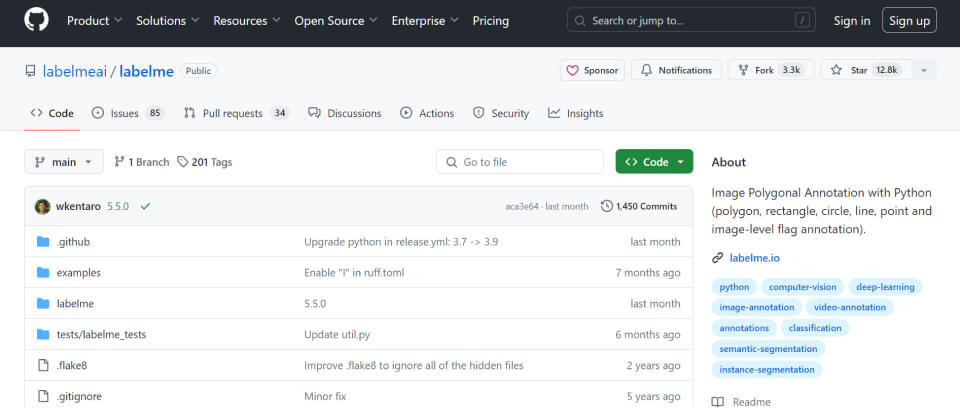
Task: Switch to the Issues tab
Action: [128, 113]
